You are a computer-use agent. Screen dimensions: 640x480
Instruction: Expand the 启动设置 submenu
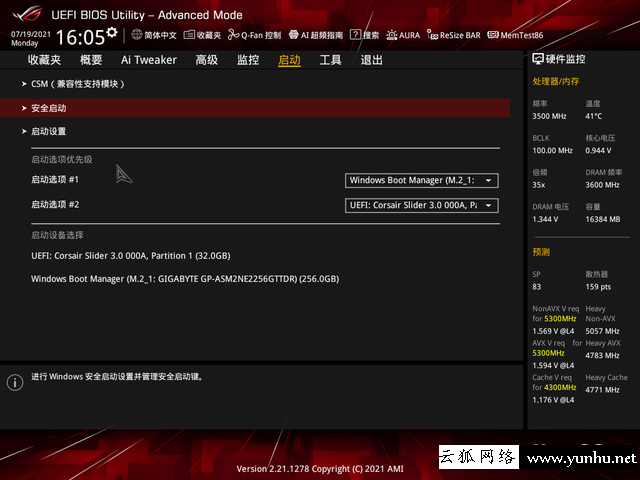255,131
